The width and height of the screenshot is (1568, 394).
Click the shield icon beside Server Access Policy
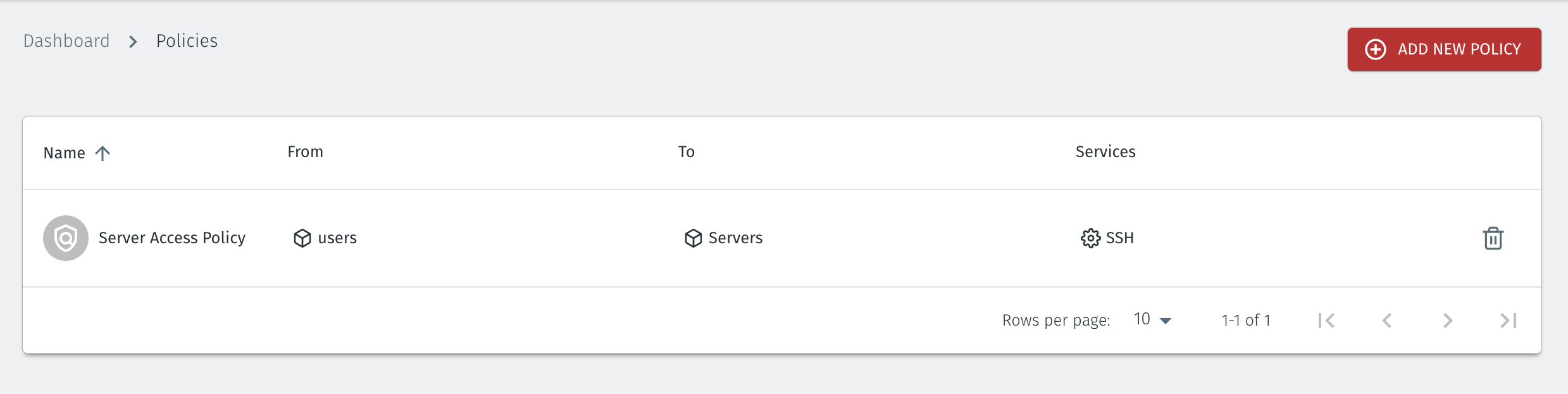[66, 238]
